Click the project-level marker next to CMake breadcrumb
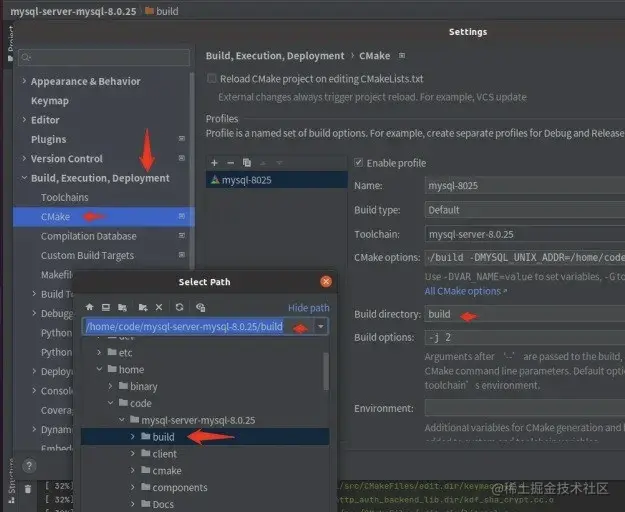Screen dimensions: 625x512 [402, 55]
